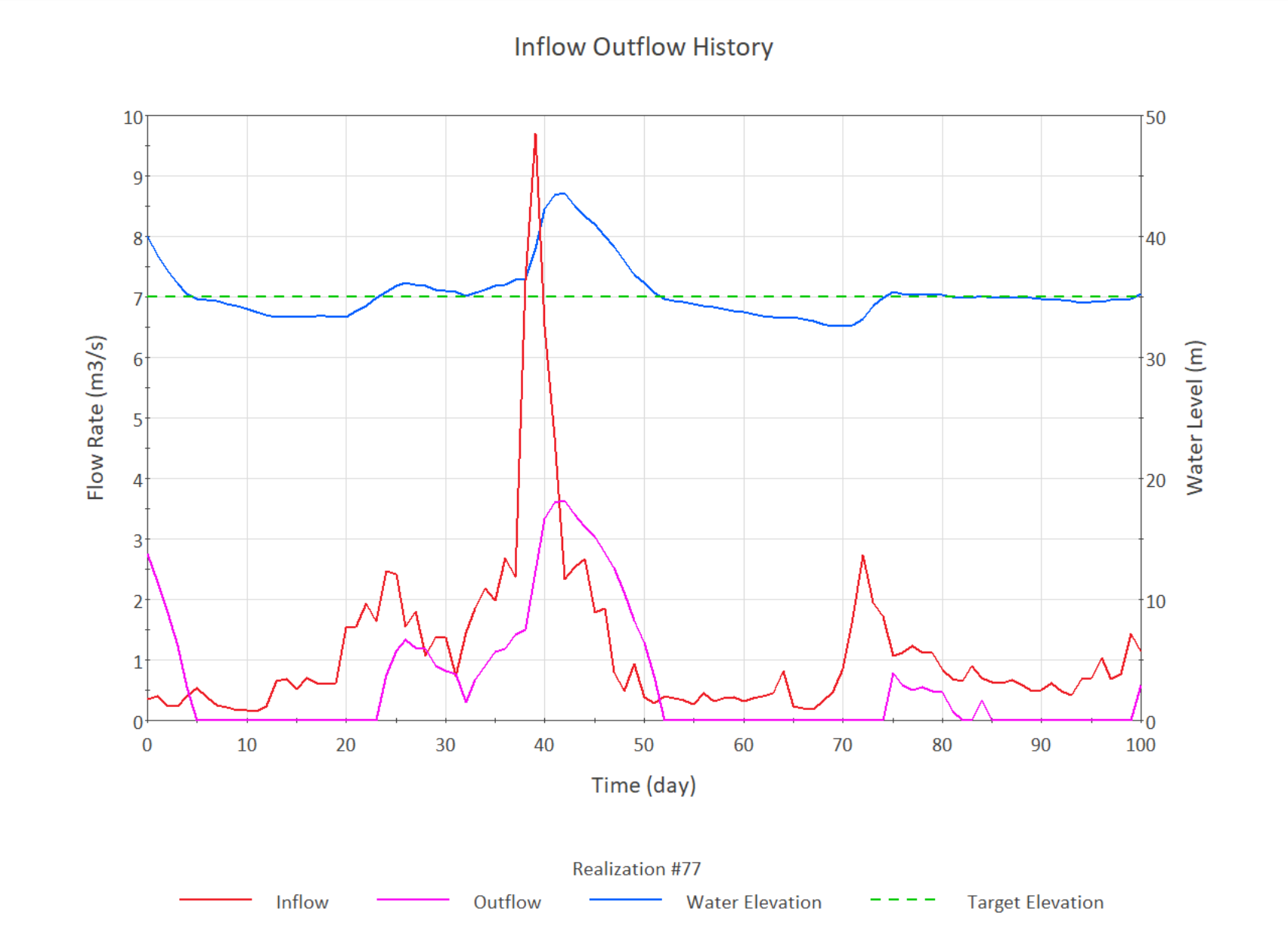Click the magenta outflow curve's highest point
The height and width of the screenshot is (936, 1288).
[x=561, y=501]
